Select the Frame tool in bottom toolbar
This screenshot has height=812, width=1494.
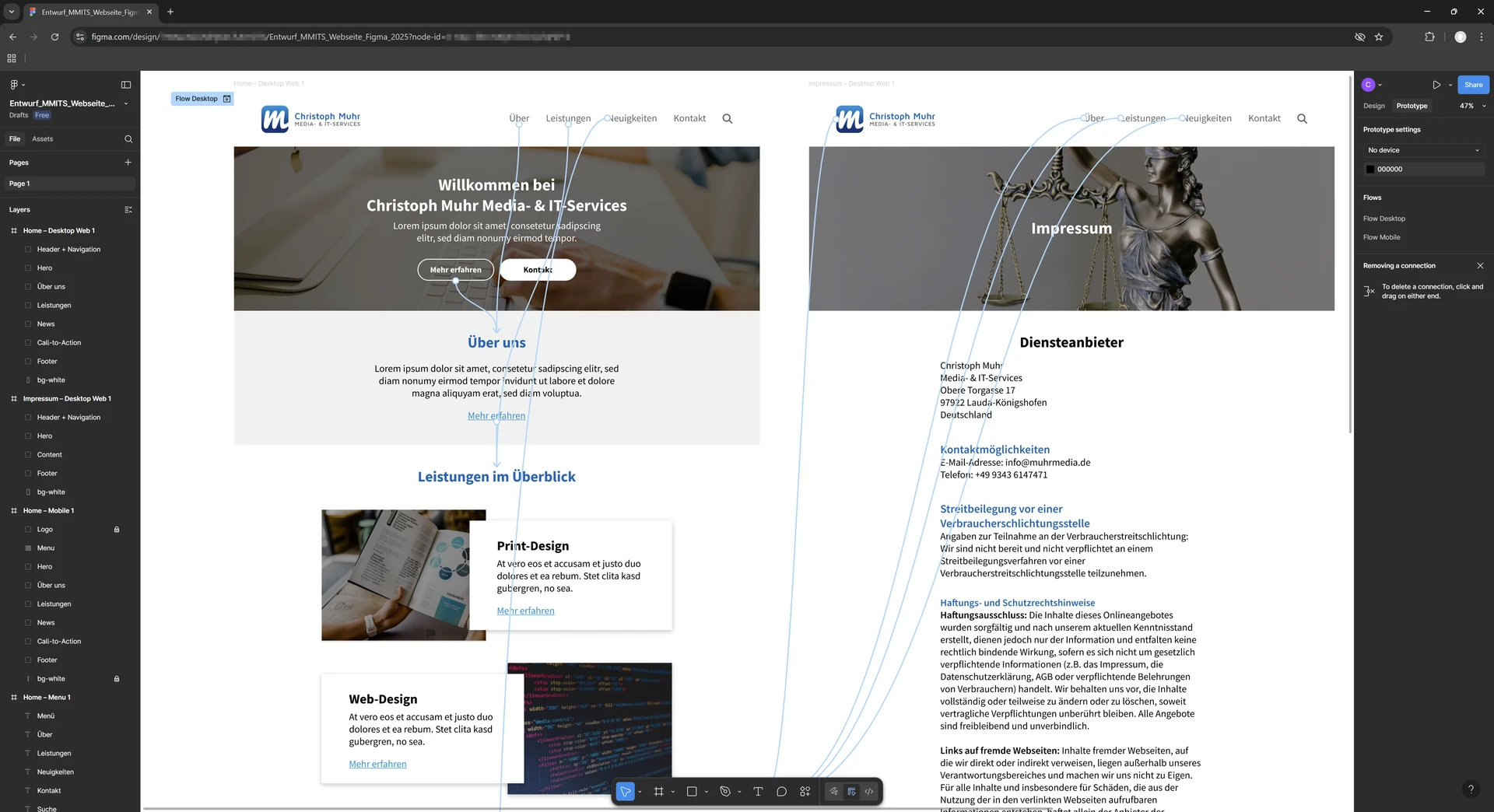coord(658,792)
